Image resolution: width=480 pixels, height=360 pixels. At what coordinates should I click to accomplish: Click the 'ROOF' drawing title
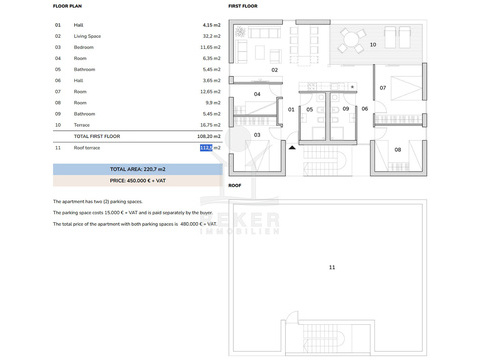[235, 185]
